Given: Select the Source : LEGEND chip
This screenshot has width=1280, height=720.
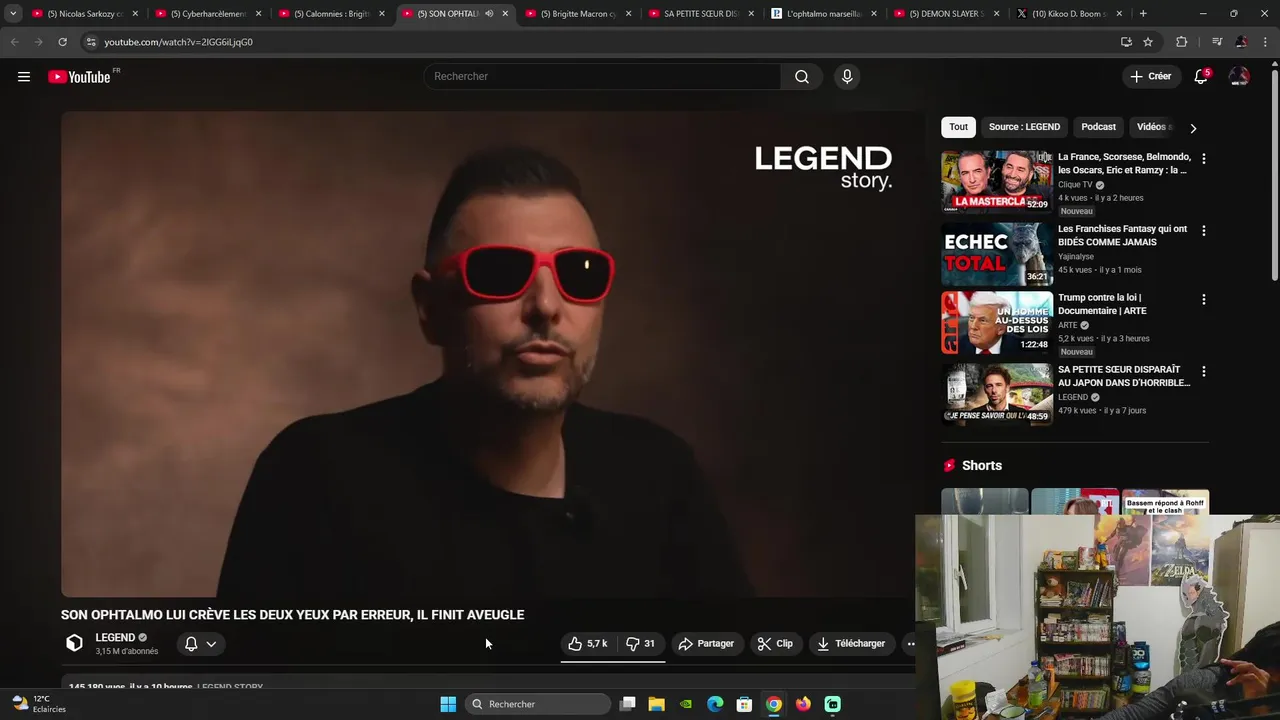Looking at the screenshot, I should click(1024, 127).
